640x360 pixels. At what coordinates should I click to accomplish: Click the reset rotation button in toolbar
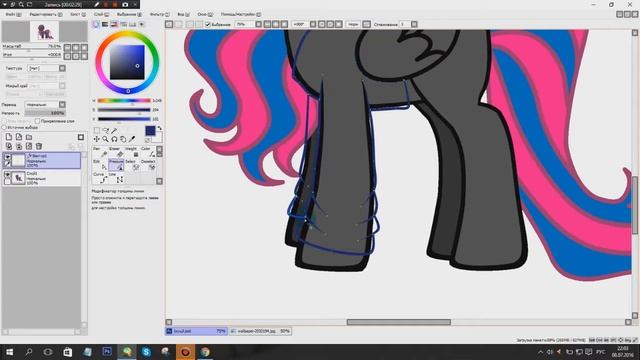[x=339, y=24]
